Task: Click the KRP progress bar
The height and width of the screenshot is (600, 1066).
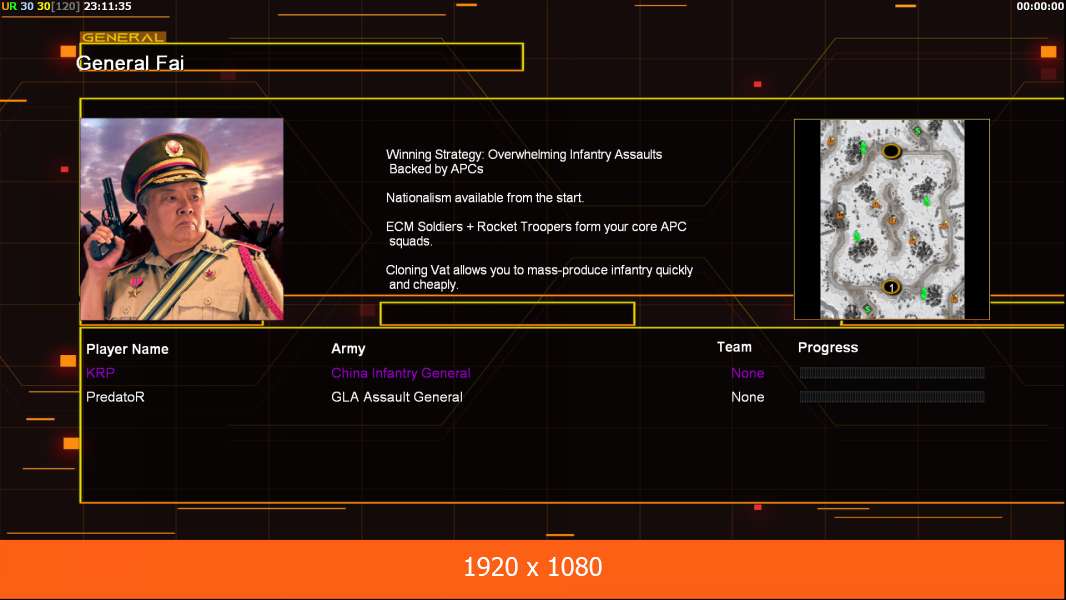Action: click(891, 372)
